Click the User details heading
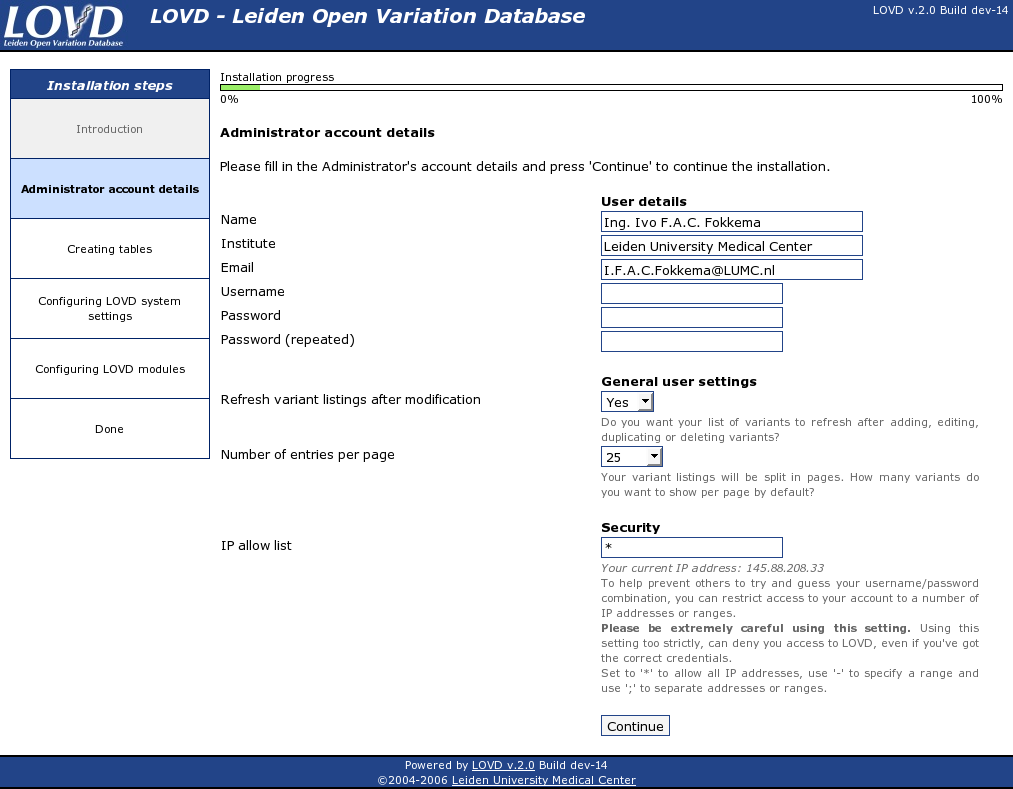 643,202
